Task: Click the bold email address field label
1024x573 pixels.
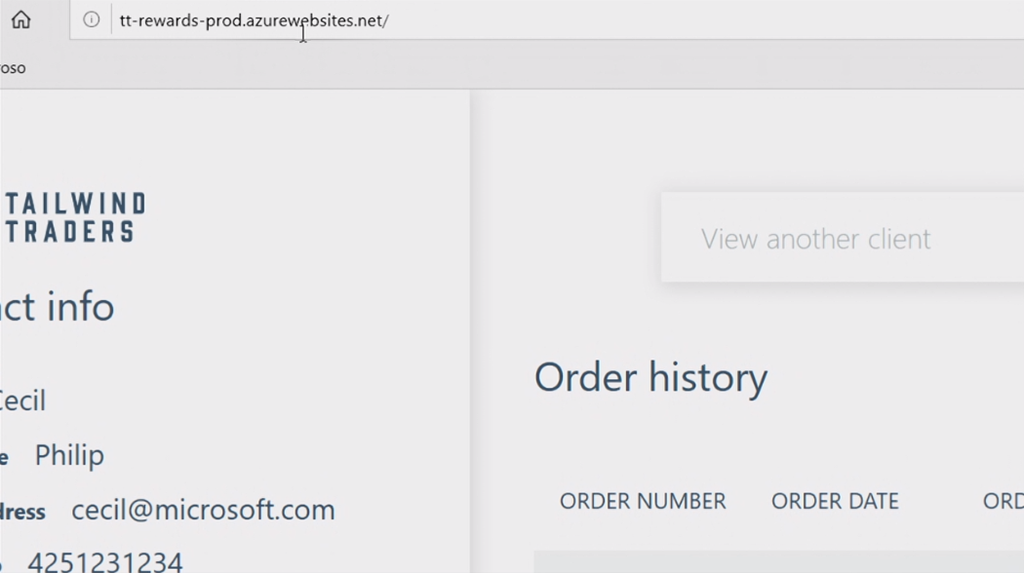Action: 22,512
